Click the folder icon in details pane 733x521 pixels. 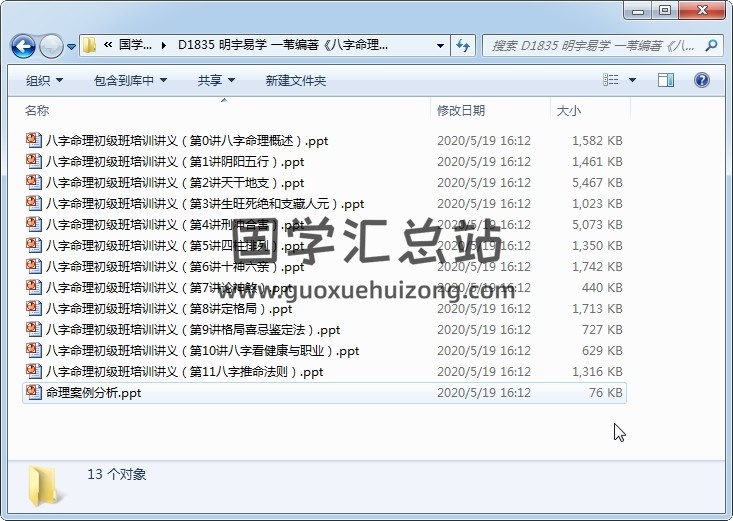pyautogui.click(x=46, y=486)
